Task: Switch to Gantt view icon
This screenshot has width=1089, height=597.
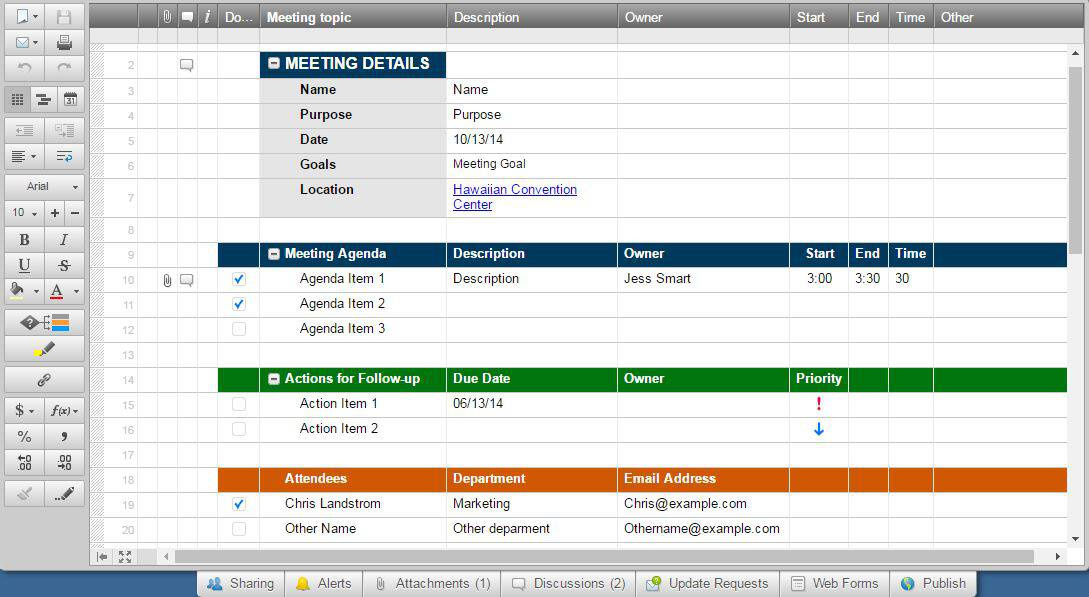Action: pyautogui.click(x=43, y=99)
